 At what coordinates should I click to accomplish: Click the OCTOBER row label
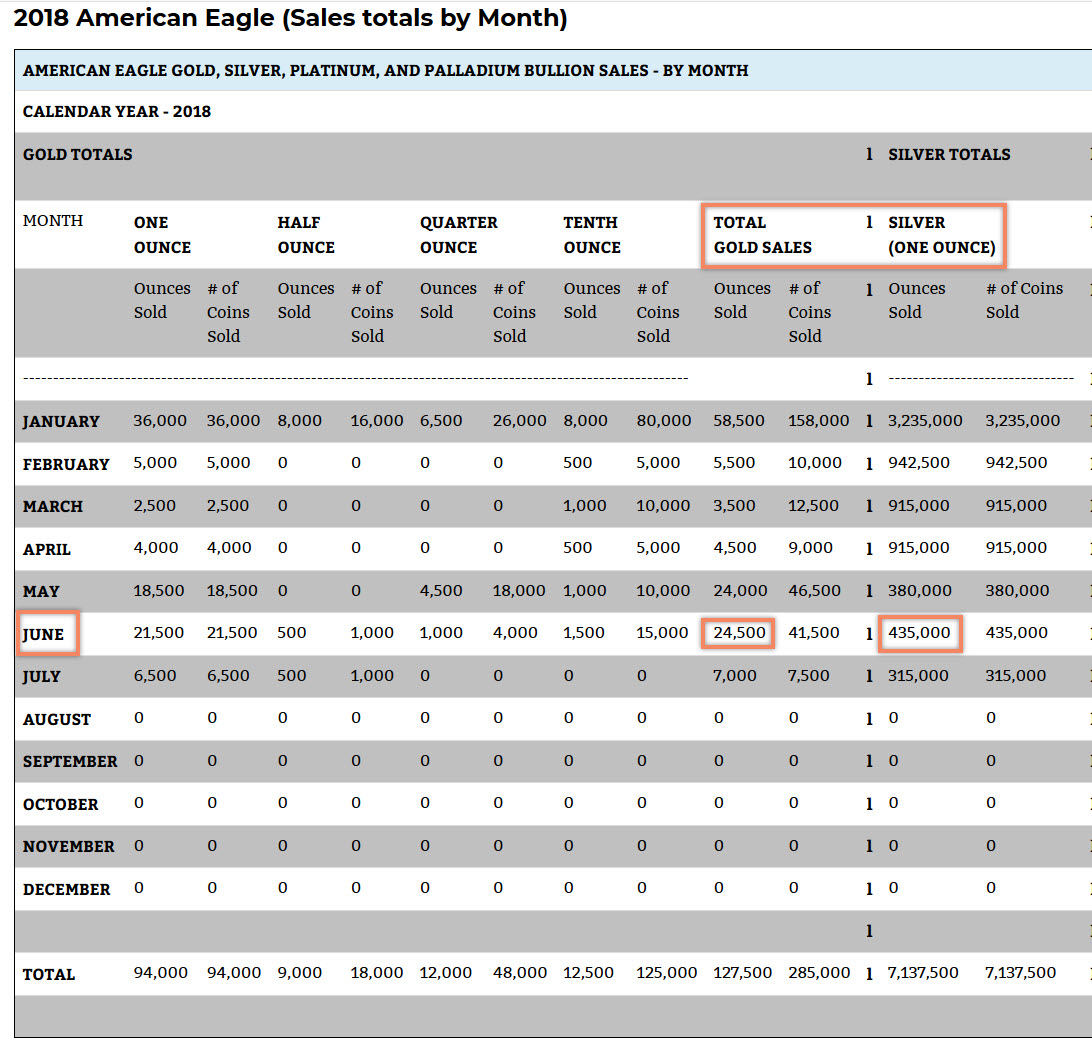pos(61,804)
